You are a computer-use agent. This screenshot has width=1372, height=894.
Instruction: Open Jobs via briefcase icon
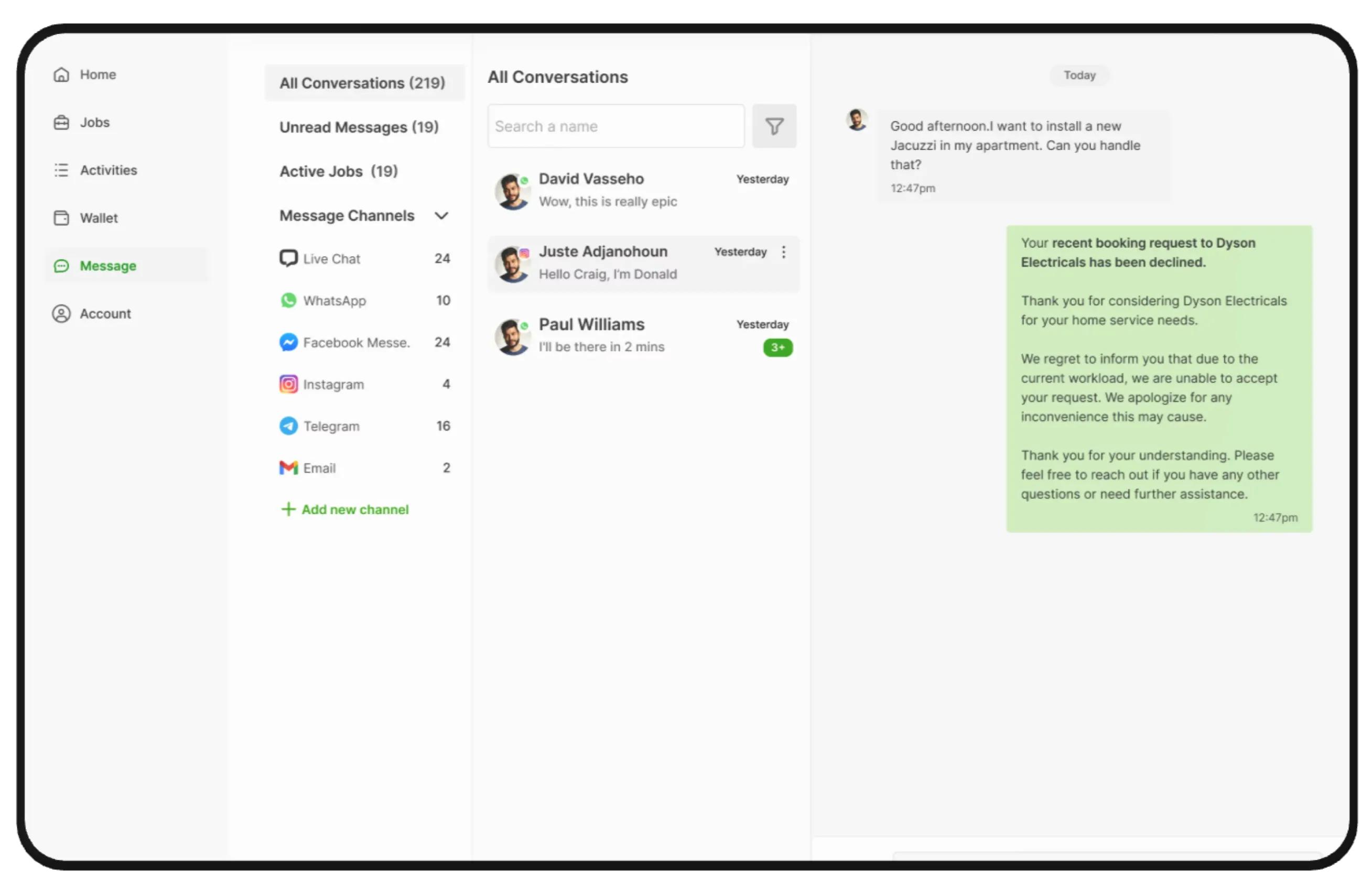(x=61, y=123)
